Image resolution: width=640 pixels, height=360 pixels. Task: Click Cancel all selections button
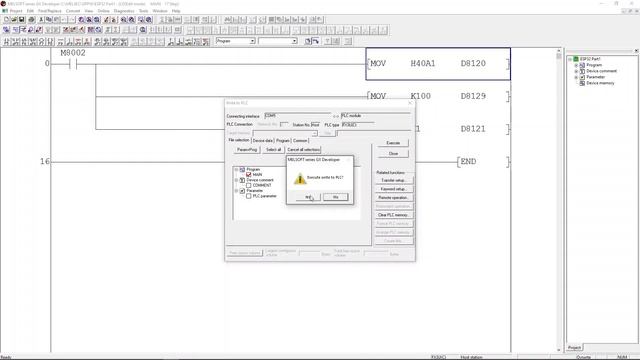point(304,150)
